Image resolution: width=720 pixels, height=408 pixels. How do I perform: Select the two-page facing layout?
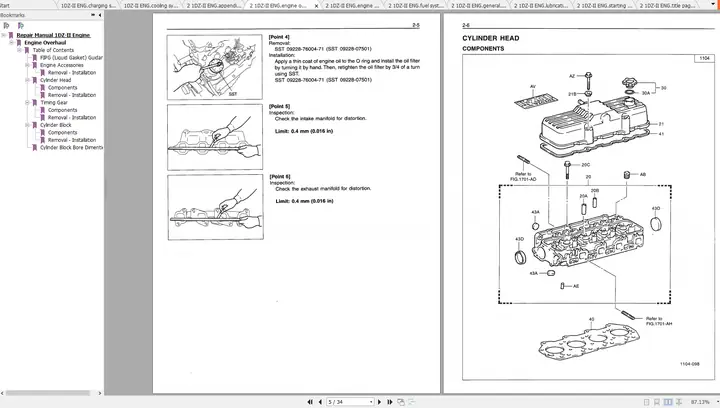[x=668, y=402]
